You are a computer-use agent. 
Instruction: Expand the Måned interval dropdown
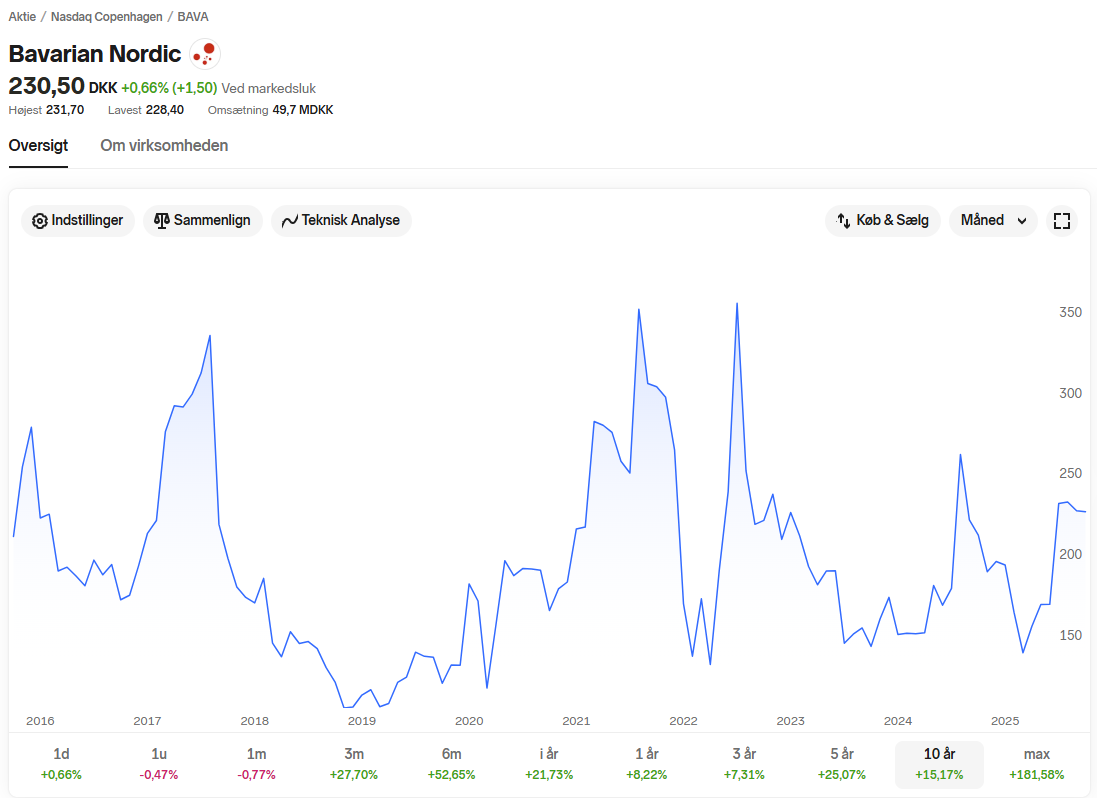[x=993, y=220]
